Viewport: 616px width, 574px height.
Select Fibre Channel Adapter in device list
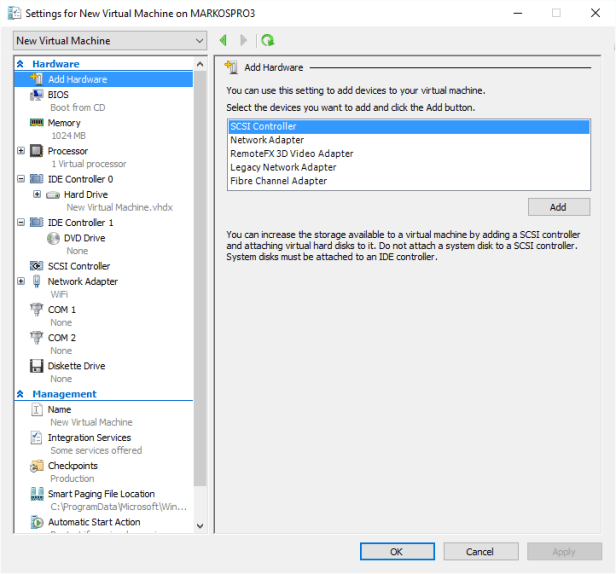(278, 181)
